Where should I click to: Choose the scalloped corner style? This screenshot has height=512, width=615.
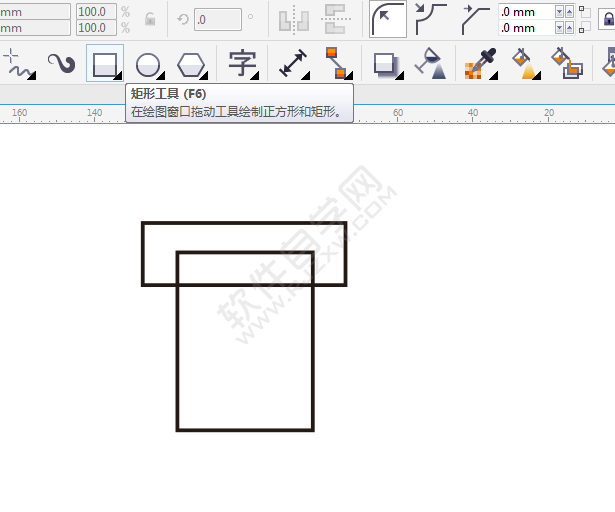(431, 19)
